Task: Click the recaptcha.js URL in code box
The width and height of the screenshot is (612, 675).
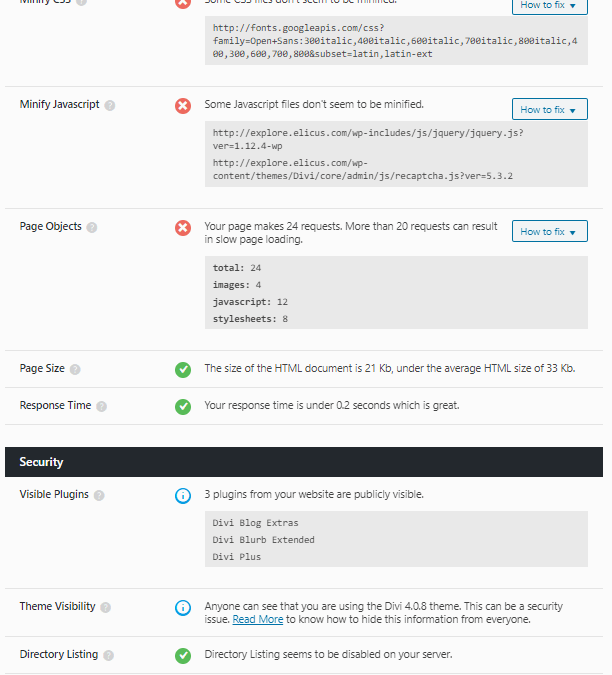Action: pyautogui.click(x=362, y=170)
